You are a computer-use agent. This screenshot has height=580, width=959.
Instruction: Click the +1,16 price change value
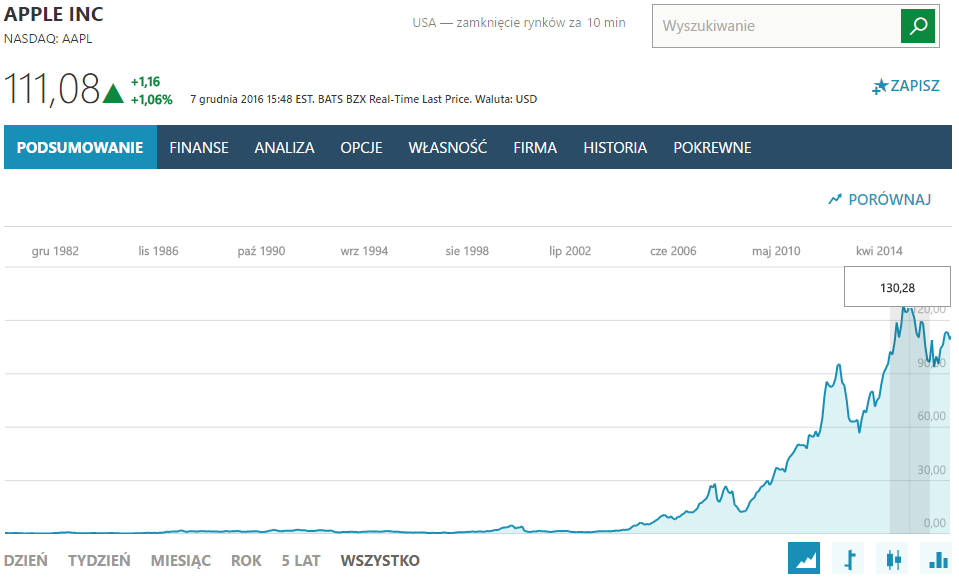(x=146, y=81)
